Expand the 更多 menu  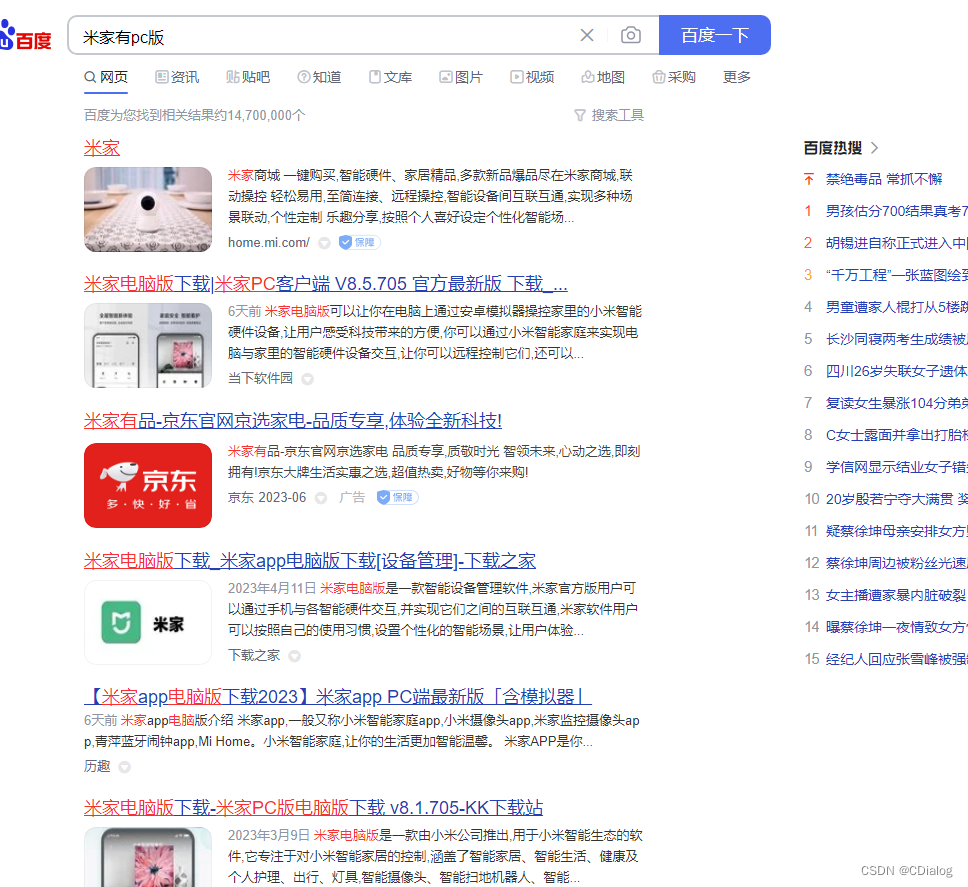coord(737,77)
